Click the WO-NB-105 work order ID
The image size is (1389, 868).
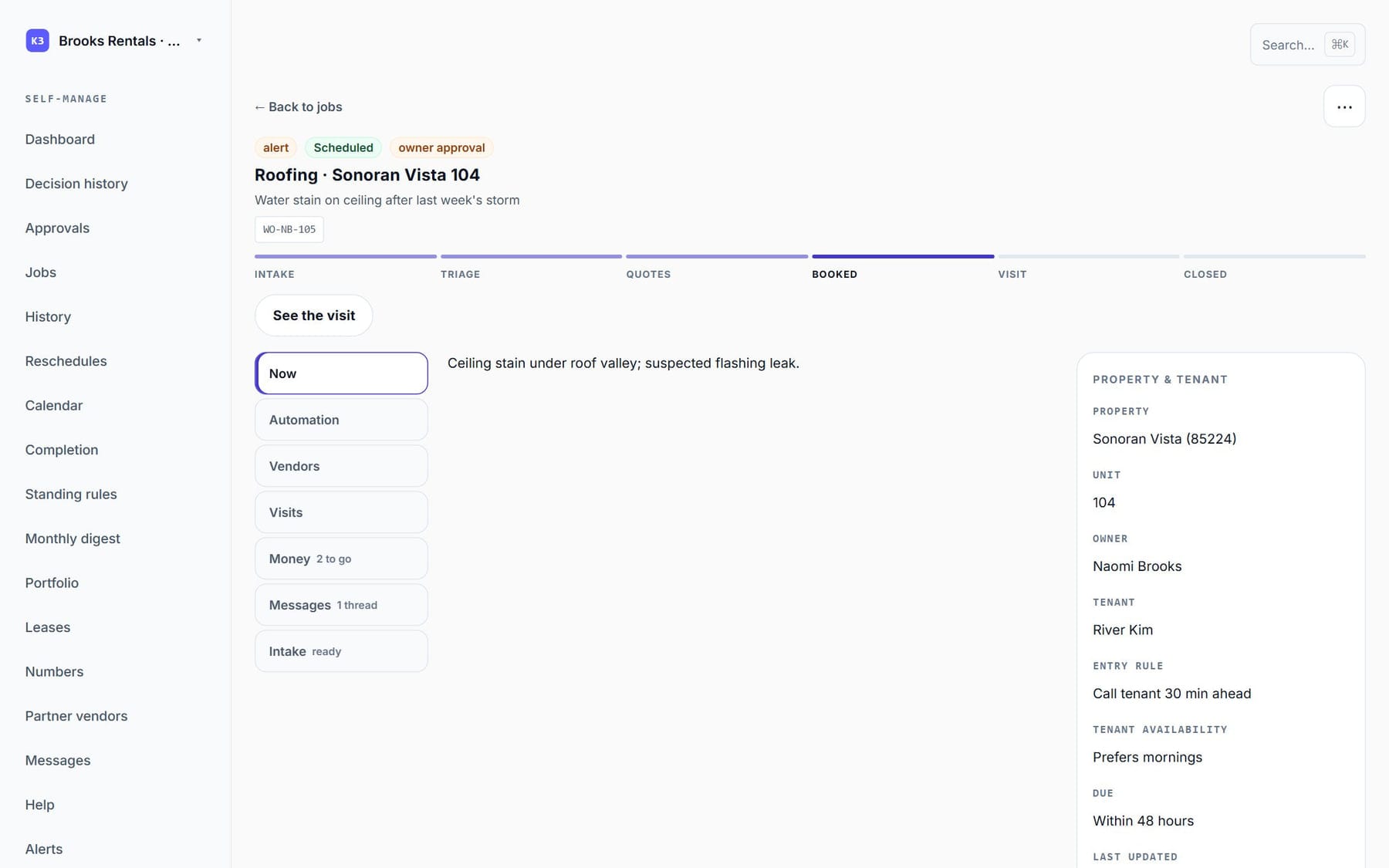(289, 230)
